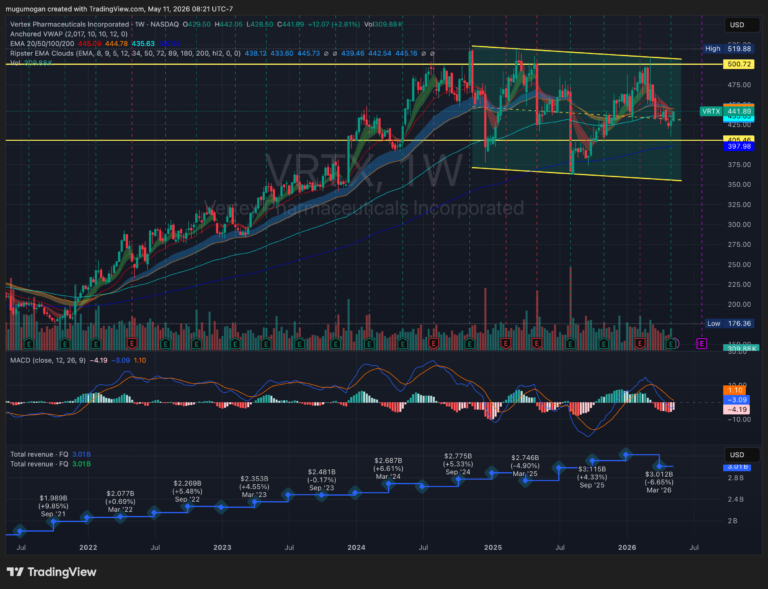Click the 2.4B revenue axis value
Viewport: 768px width, 589px height.
pyautogui.click(x=736, y=499)
